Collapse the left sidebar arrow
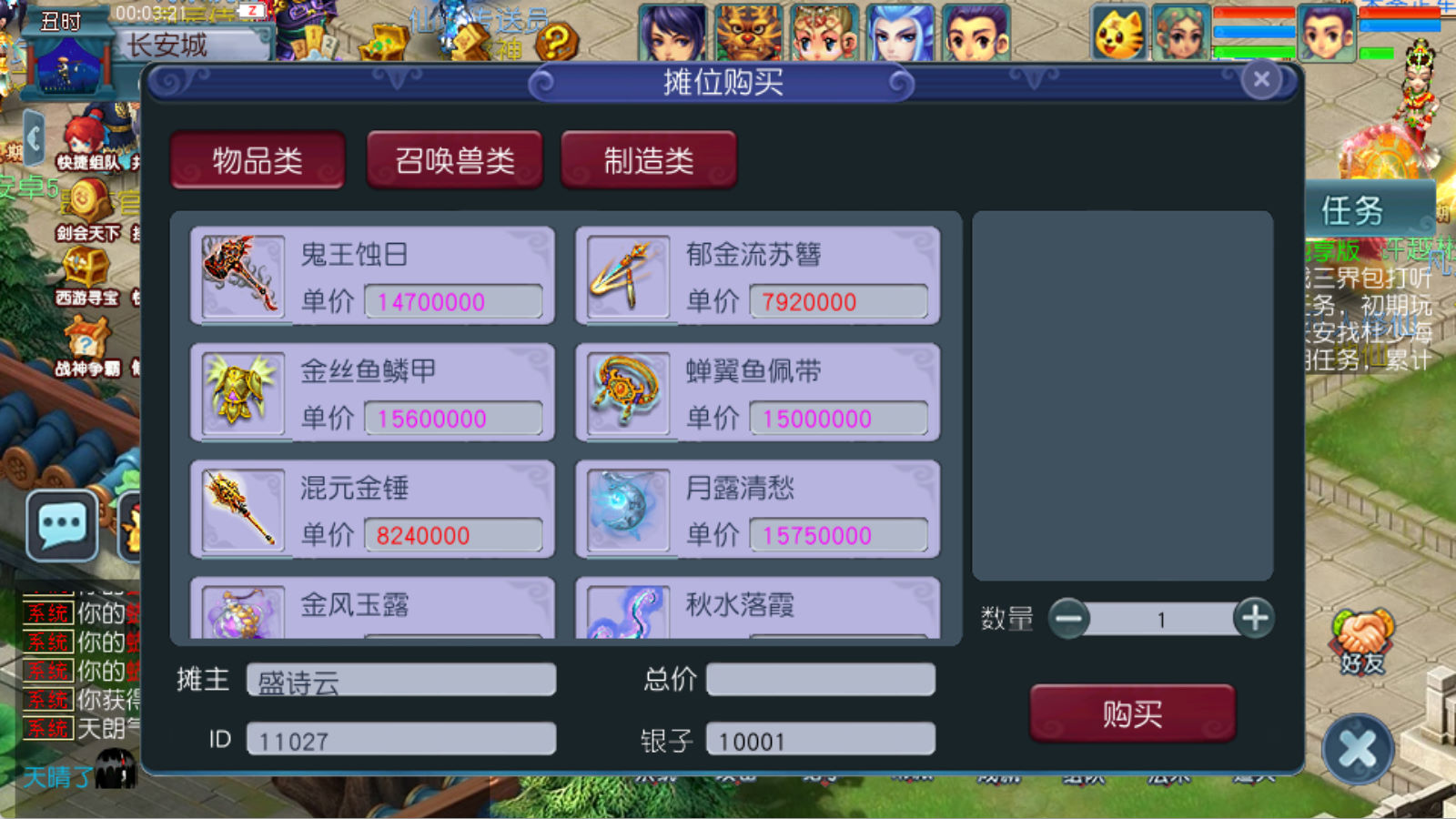The width and height of the screenshot is (1456, 819). click(34, 141)
